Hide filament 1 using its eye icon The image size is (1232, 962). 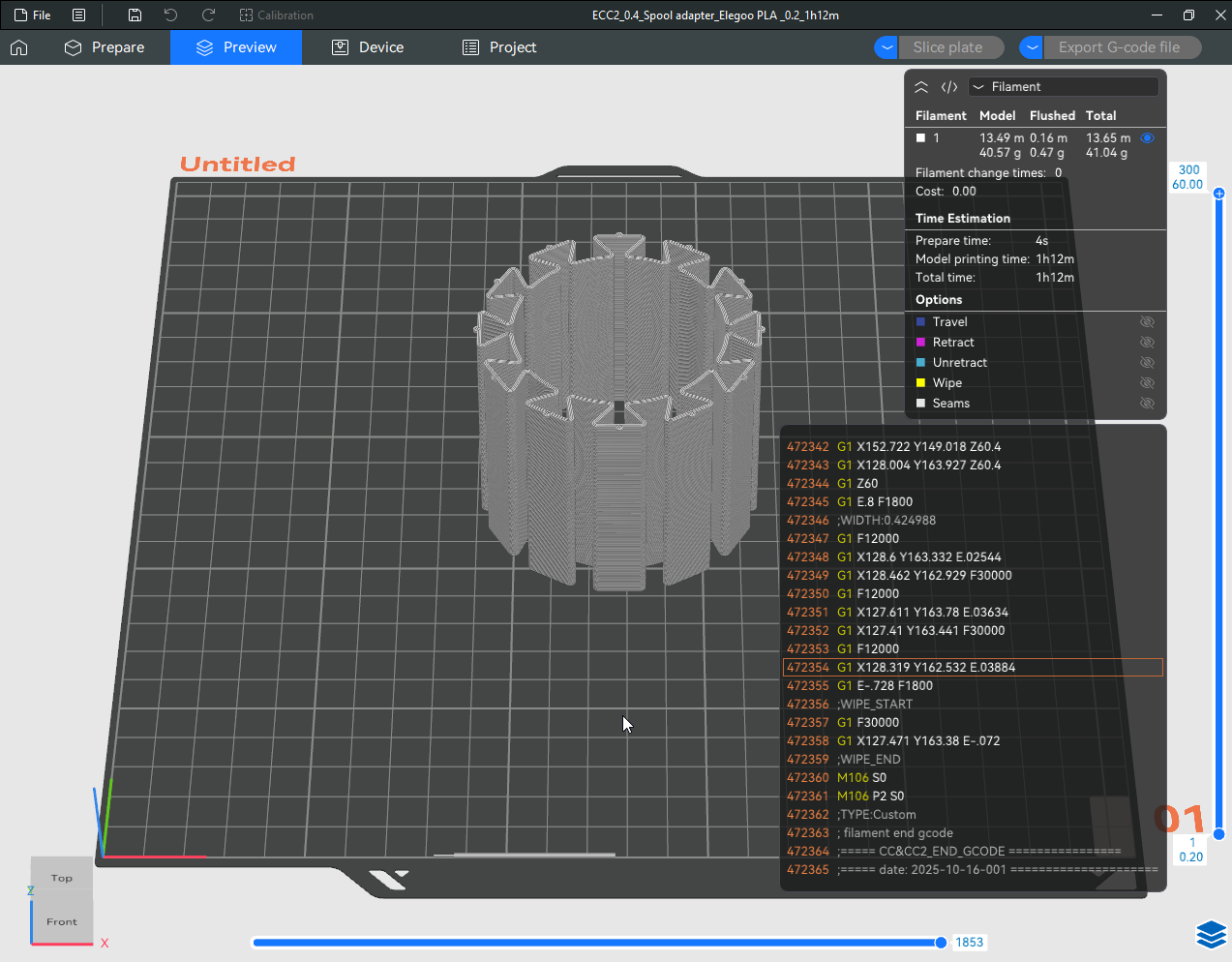(1147, 138)
